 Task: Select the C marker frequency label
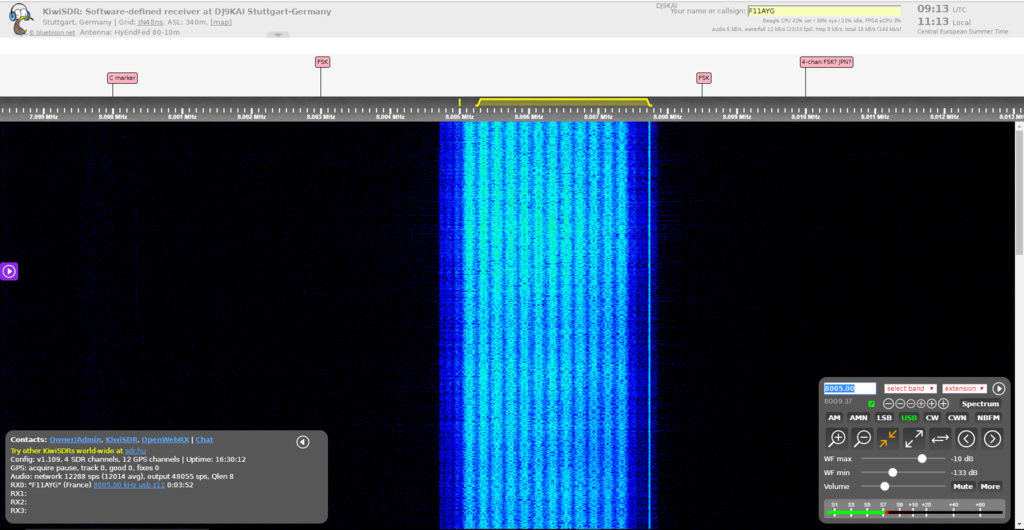click(122, 78)
